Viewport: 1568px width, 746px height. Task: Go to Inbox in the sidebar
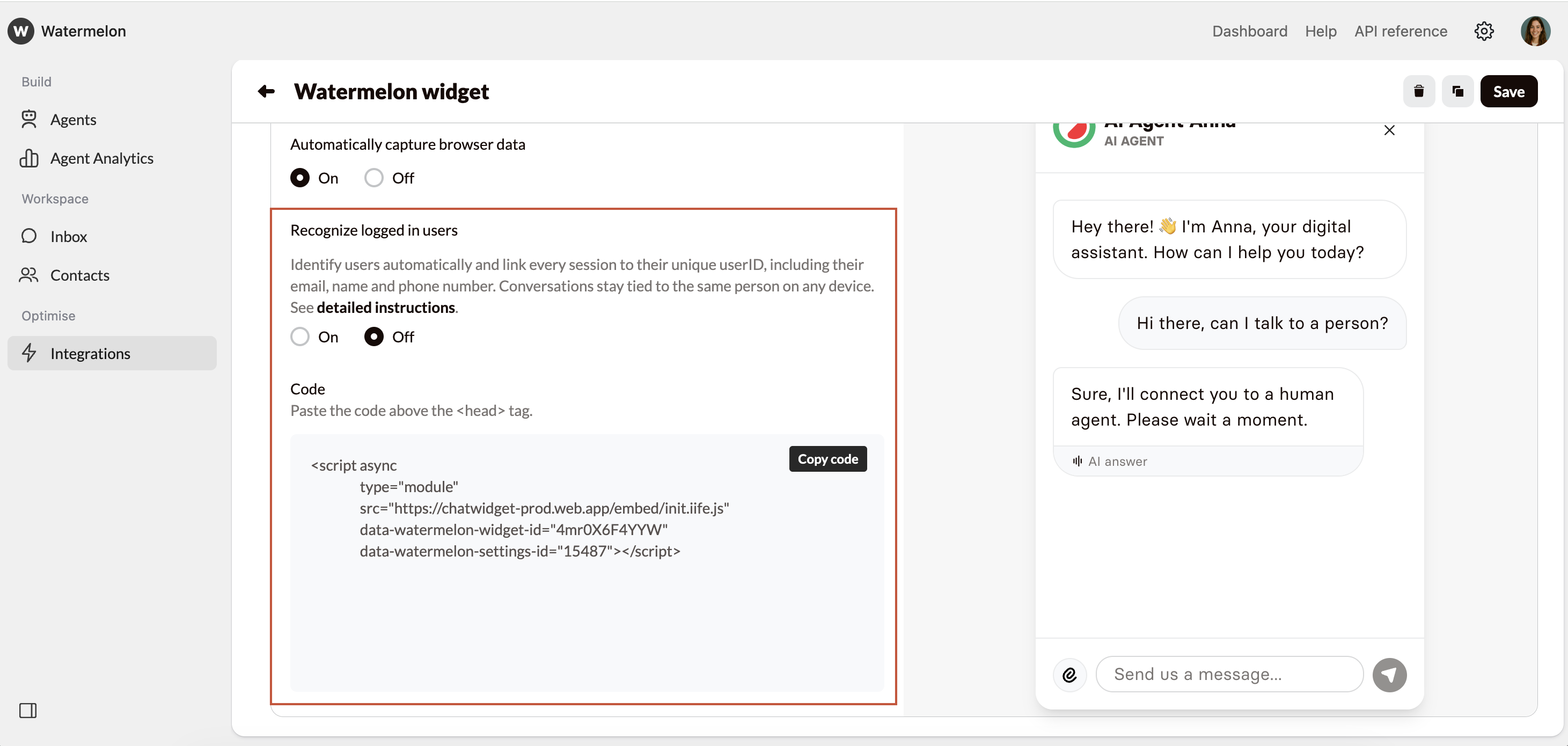(68, 236)
